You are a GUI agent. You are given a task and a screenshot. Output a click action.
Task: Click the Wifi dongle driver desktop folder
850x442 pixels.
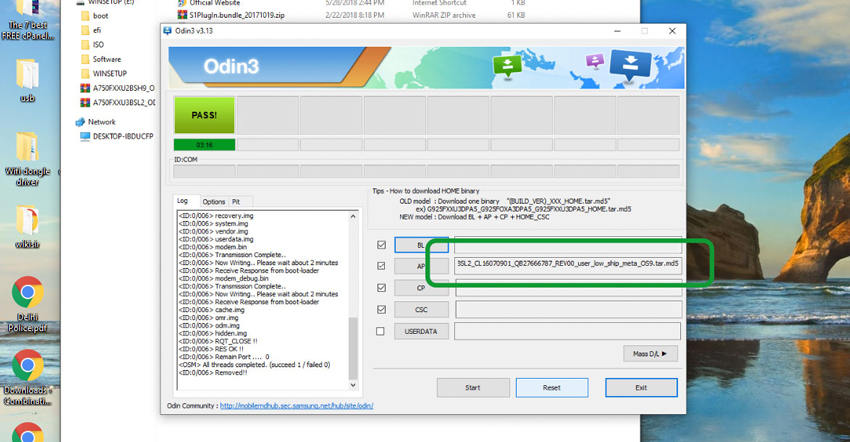click(x=27, y=158)
